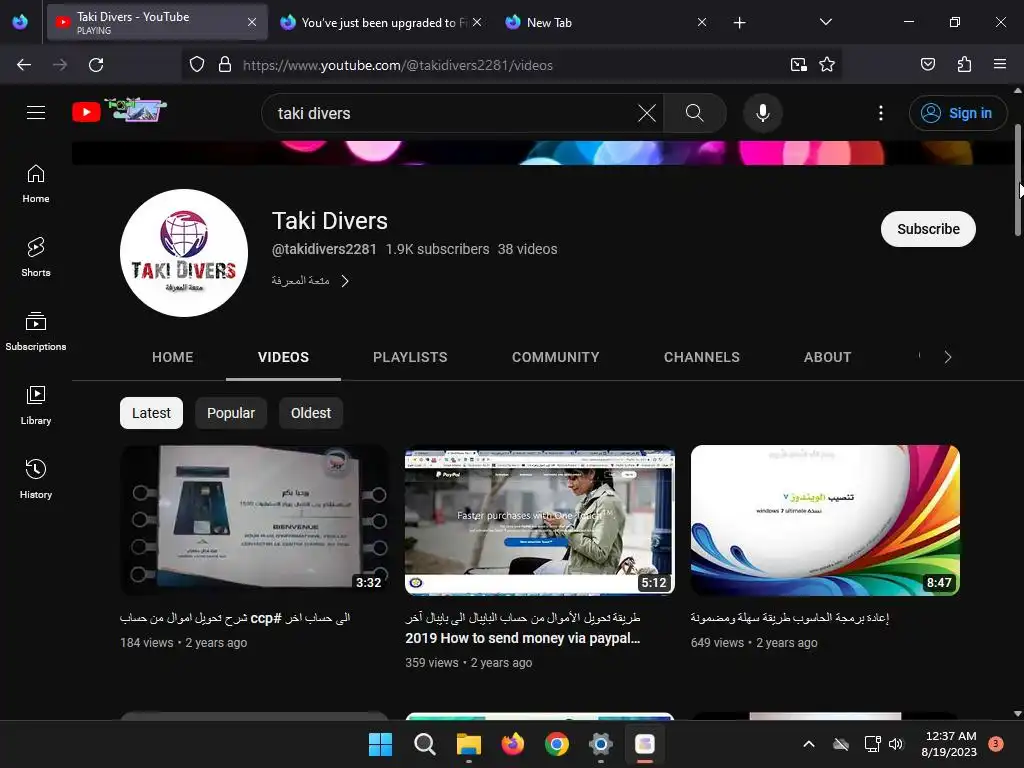Play the 3:32 video thumbnail

click(x=254, y=520)
